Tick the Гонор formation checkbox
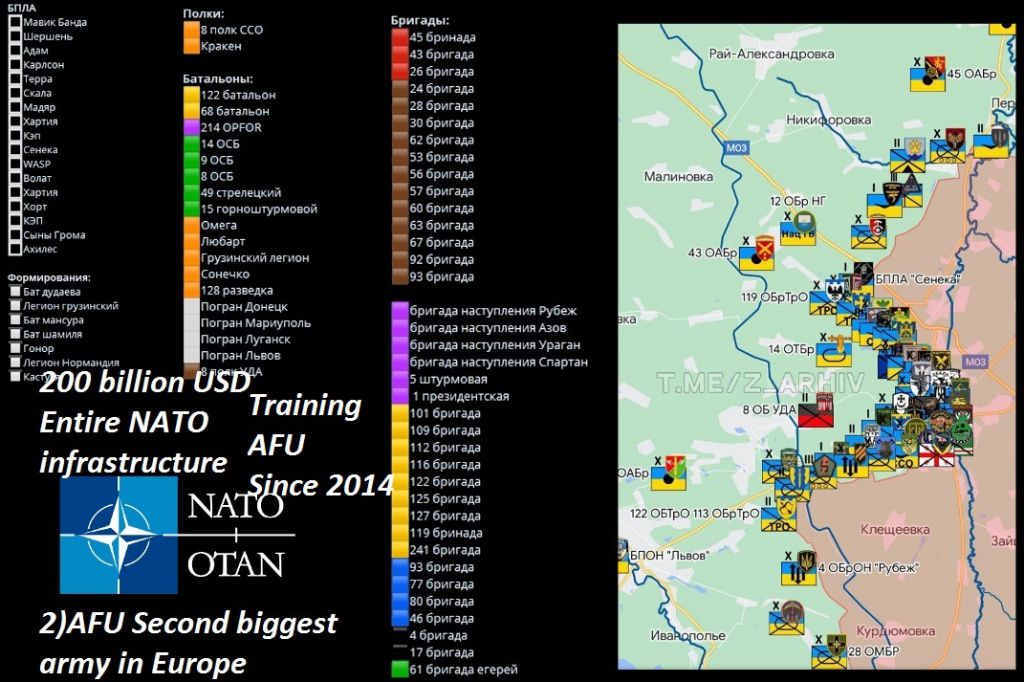This screenshot has width=1024, height=682. (x=15, y=348)
